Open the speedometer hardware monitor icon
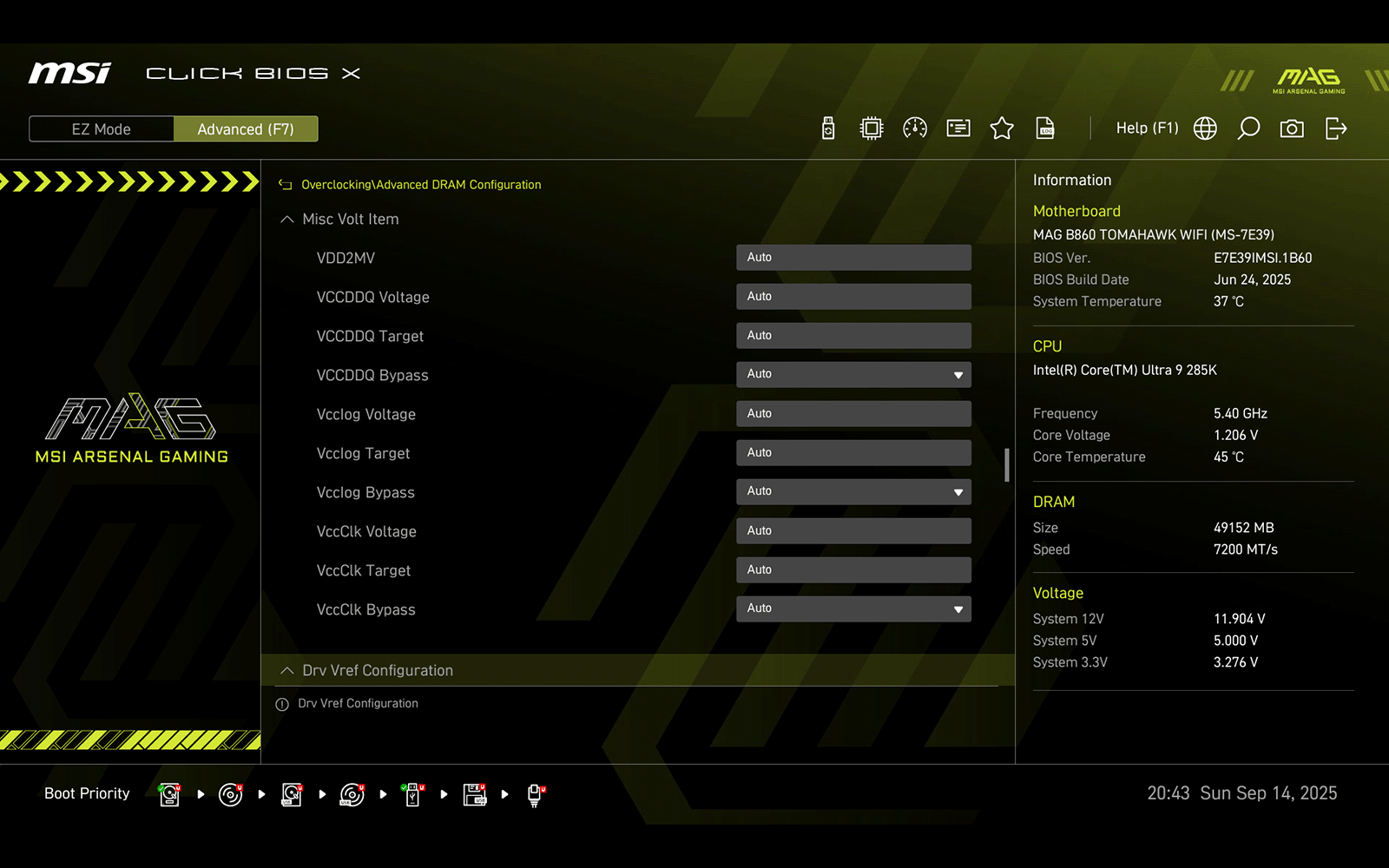Image resolution: width=1389 pixels, height=868 pixels. pos(915,128)
